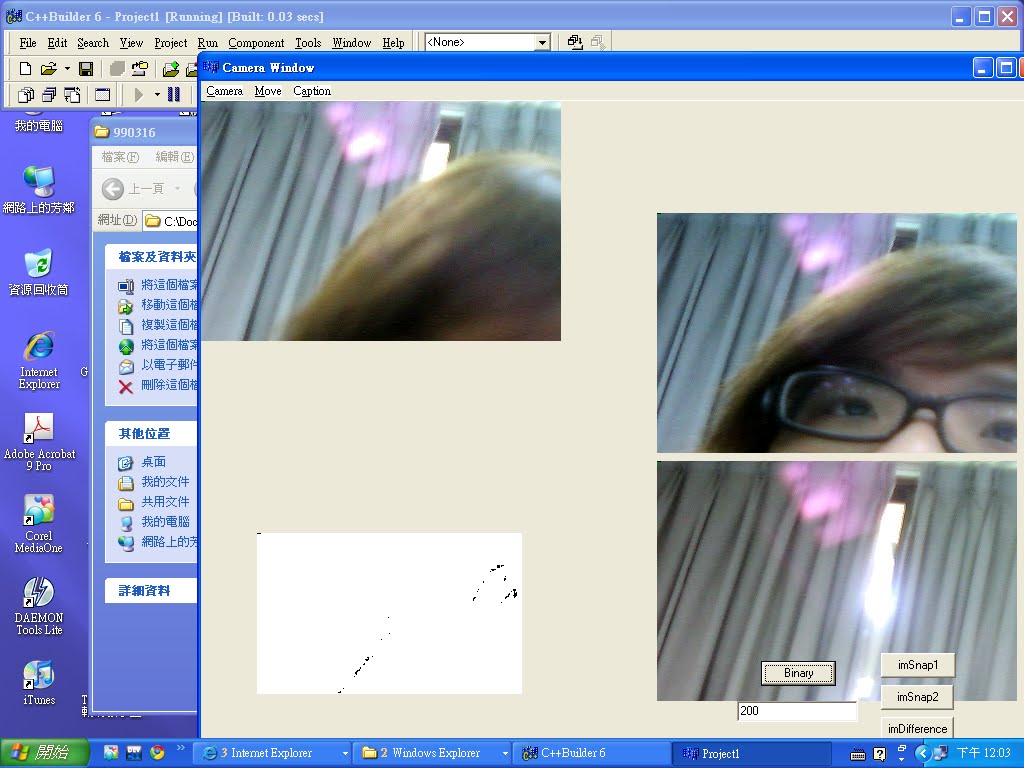Open the dropdown arrow beside Open icon
Image resolution: width=1024 pixels, height=768 pixels.
click(67, 69)
